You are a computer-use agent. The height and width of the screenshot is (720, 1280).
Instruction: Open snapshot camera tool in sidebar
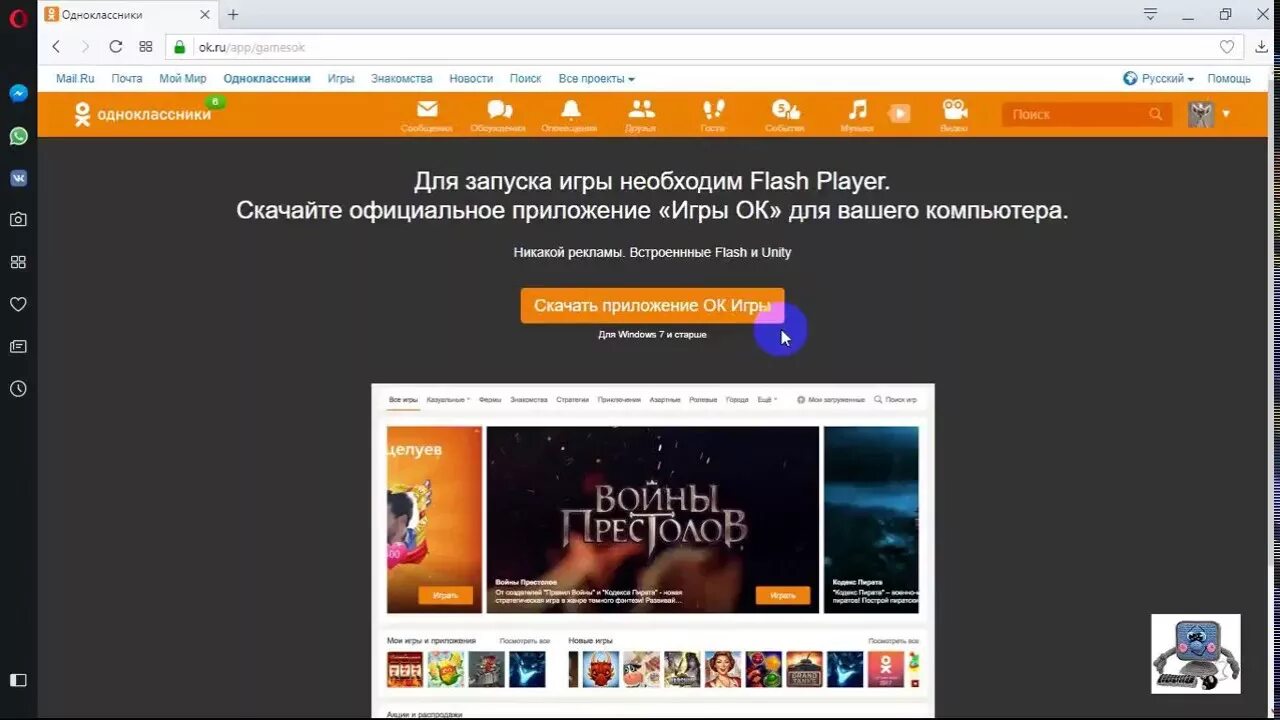(18, 219)
